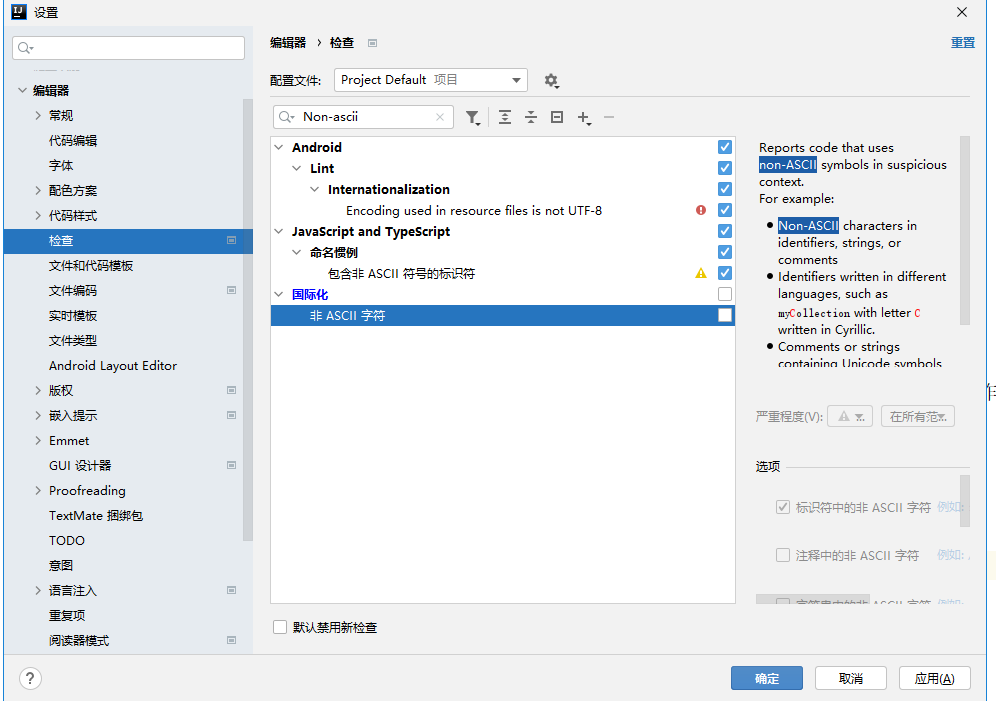Uncheck the Android inspections checkbox

coord(725,147)
